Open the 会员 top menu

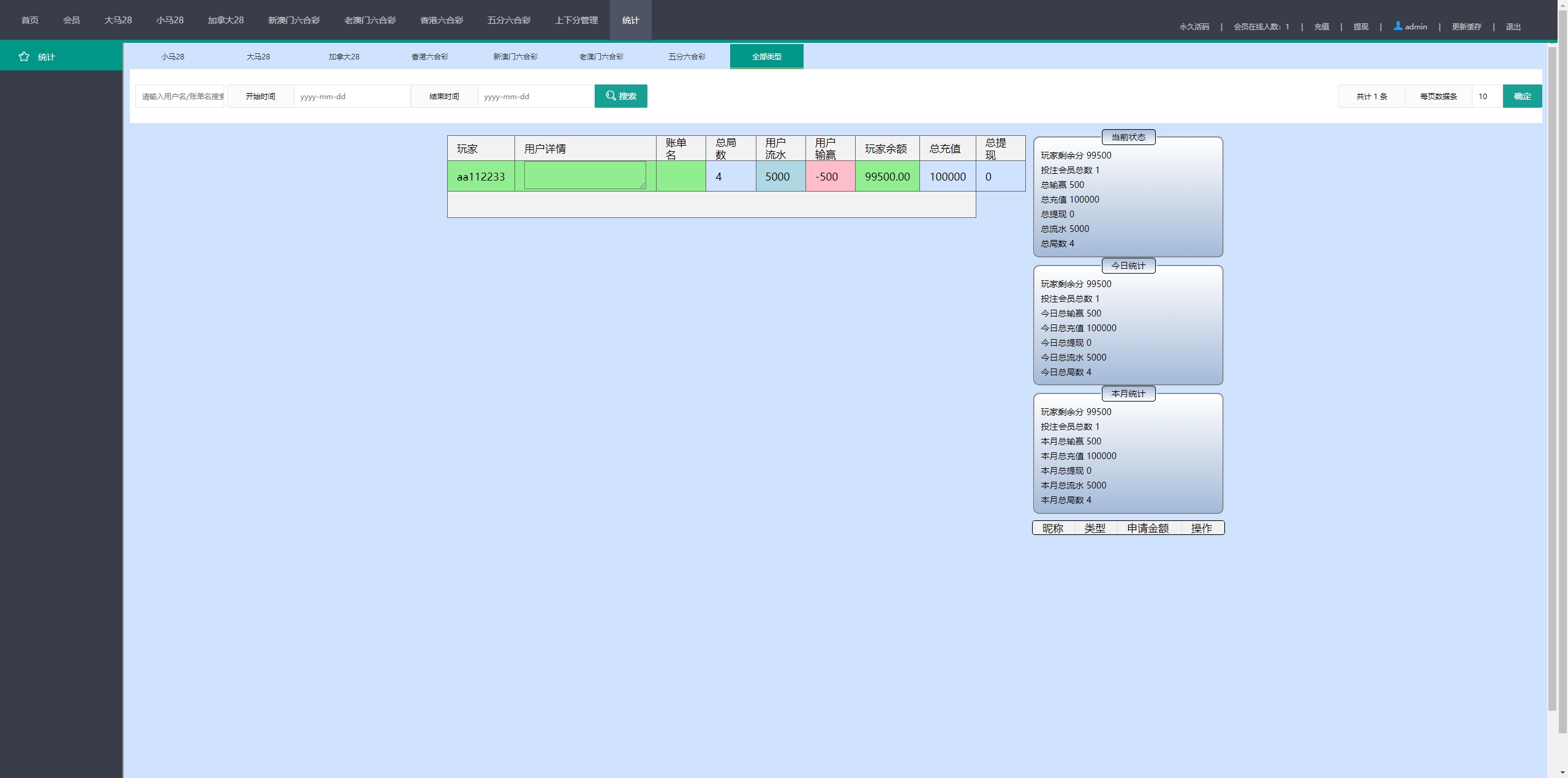point(71,20)
